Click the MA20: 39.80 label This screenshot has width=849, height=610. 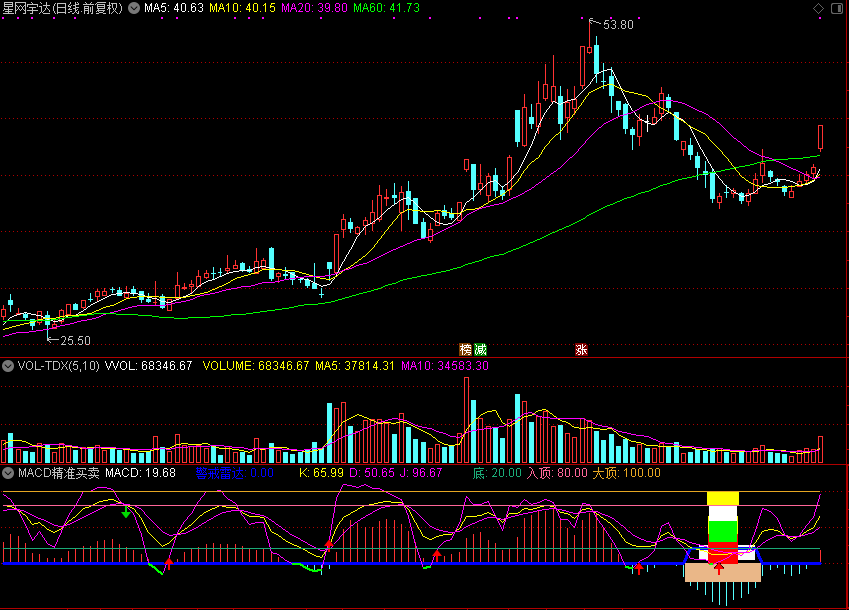point(314,8)
